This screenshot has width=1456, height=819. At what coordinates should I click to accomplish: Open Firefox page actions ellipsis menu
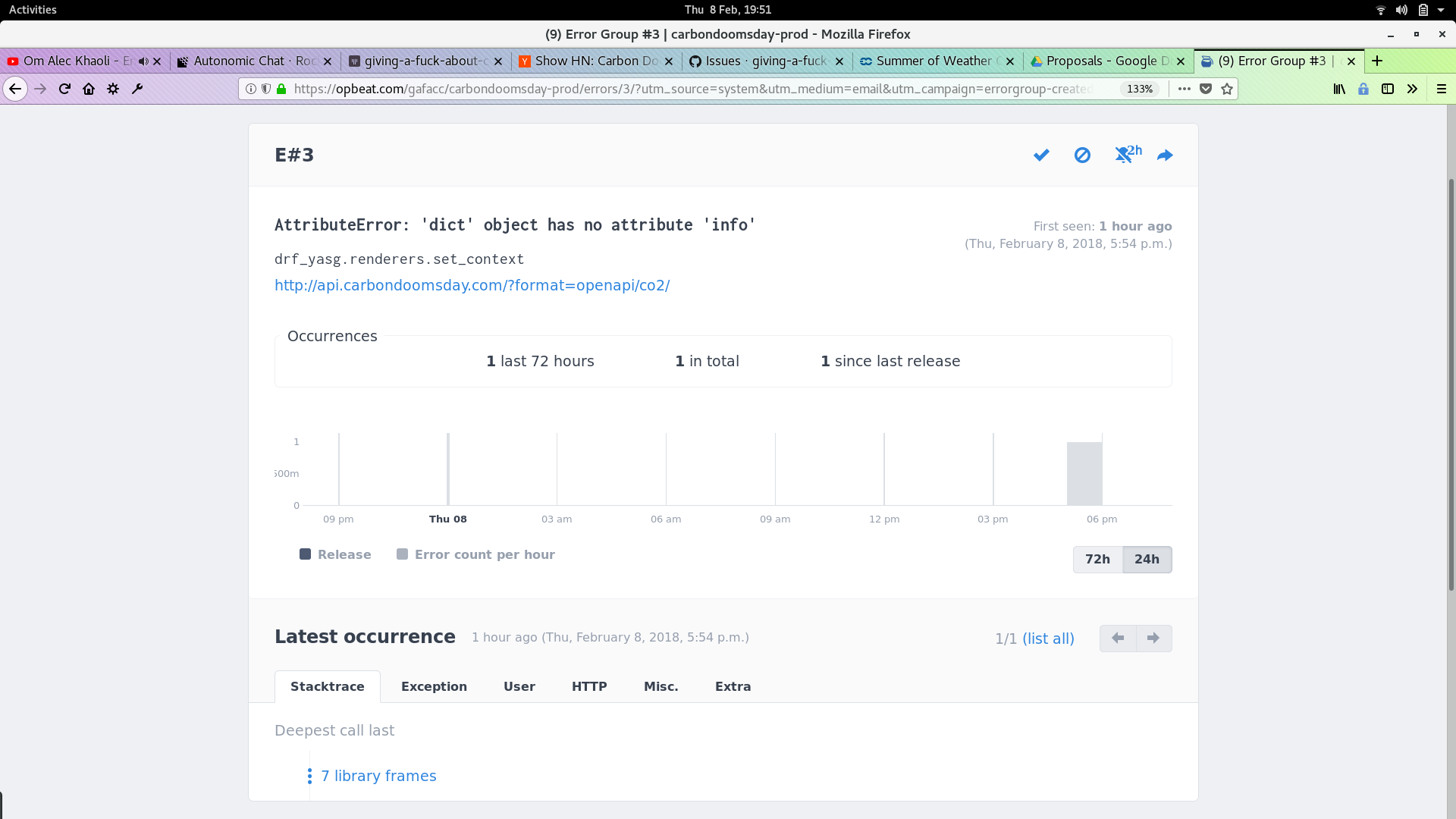click(1184, 89)
